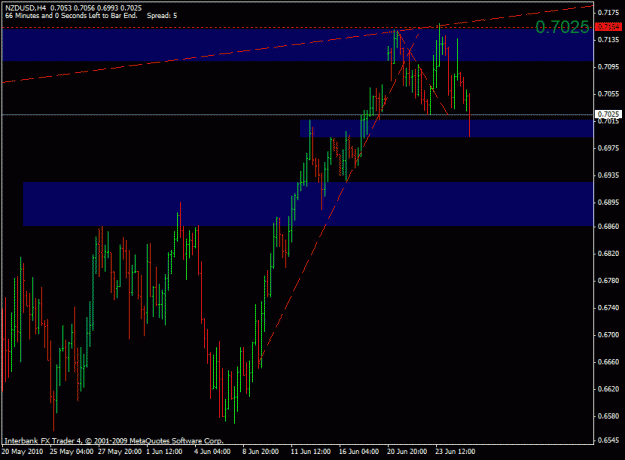The image size is (625, 460).
Task: Click the 'Spread: 5' label
Action: tap(162, 16)
